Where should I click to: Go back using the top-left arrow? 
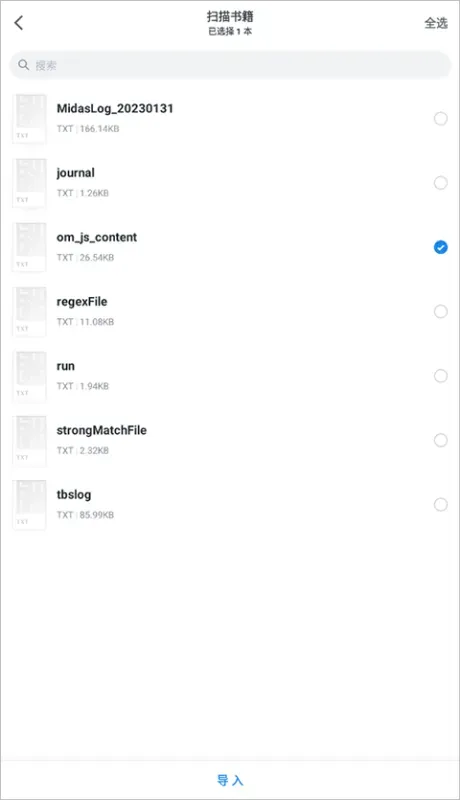click(x=19, y=23)
